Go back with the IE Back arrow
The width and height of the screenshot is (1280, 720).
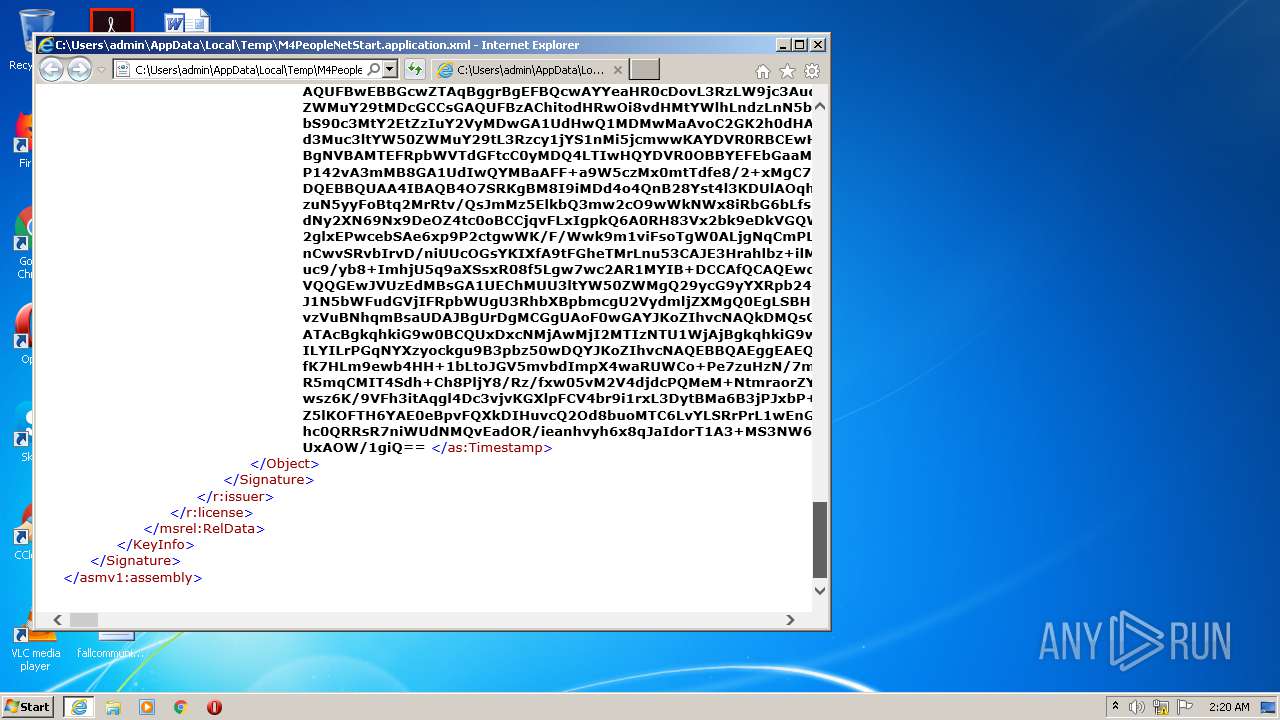(x=51, y=69)
